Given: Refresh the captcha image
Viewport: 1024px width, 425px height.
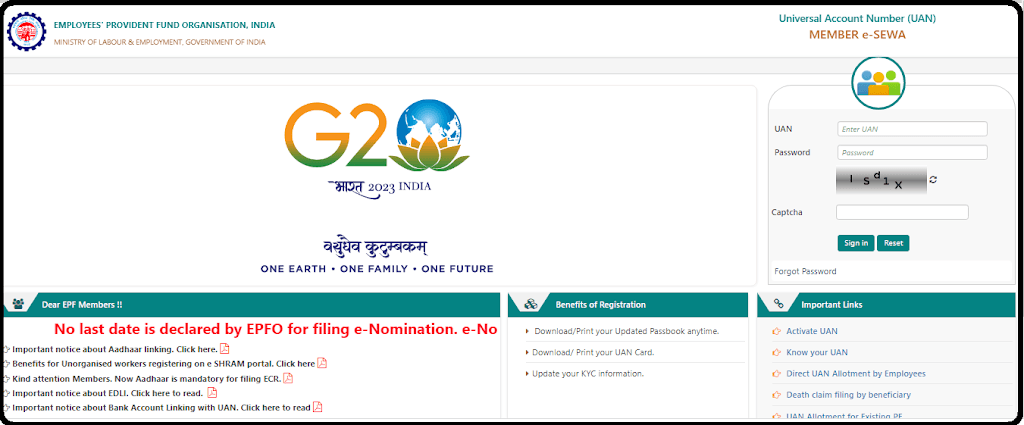Looking at the screenshot, I should pos(933,180).
